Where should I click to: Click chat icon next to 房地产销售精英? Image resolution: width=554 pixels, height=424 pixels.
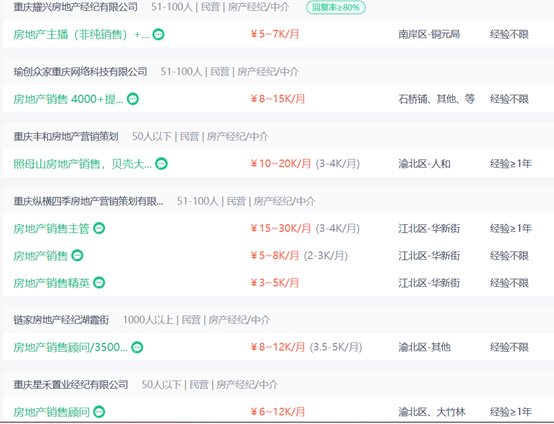pos(99,283)
